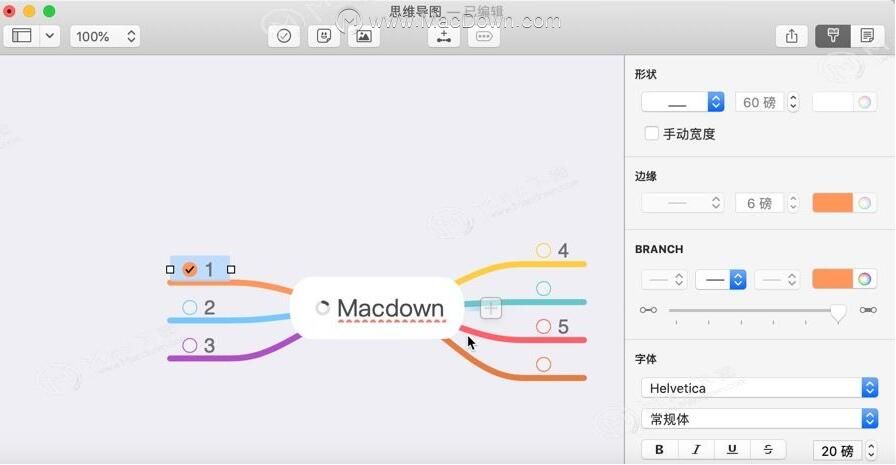The width and height of the screenshot is (896, 465).
Task: Toggle underline text formatting
Action: coord(732,450)
